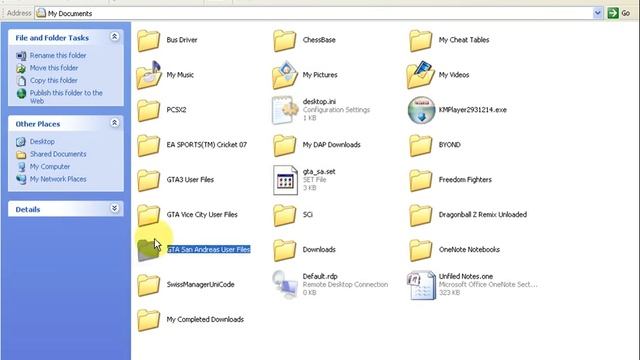Click the KMPlayer2931214.exe file name
The image size is (640, 360).
click(x=473, y=109)
